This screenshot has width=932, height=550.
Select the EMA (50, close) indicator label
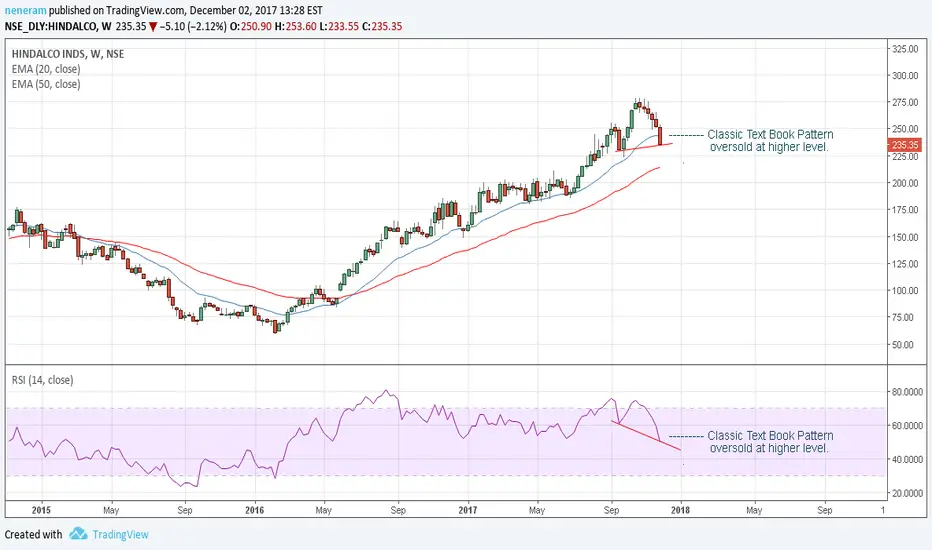click(x=46, y=84)
